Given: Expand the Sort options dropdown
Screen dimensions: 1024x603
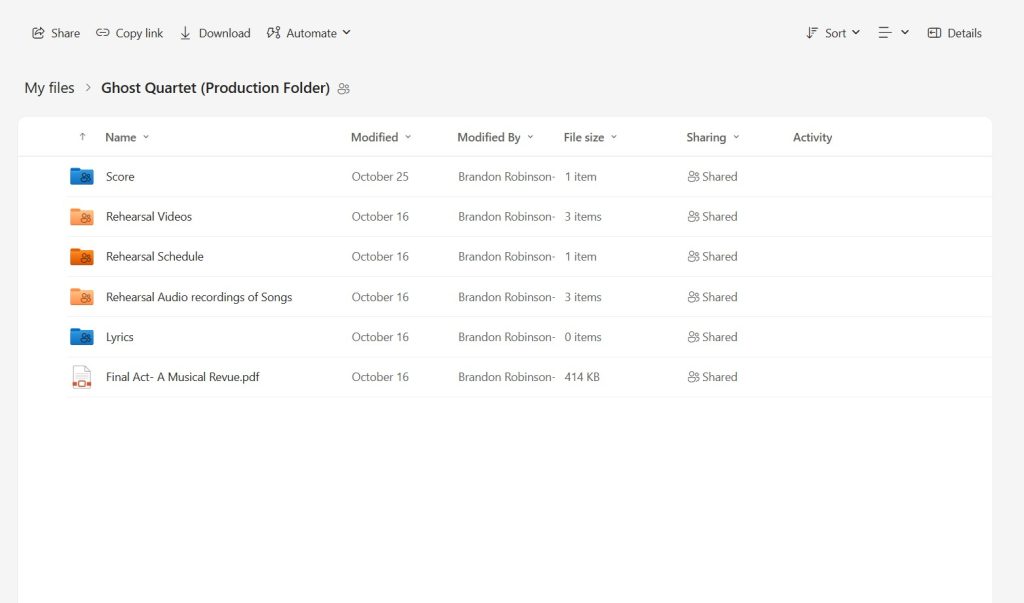Looking at the screenshot, I should coord(833,33).
